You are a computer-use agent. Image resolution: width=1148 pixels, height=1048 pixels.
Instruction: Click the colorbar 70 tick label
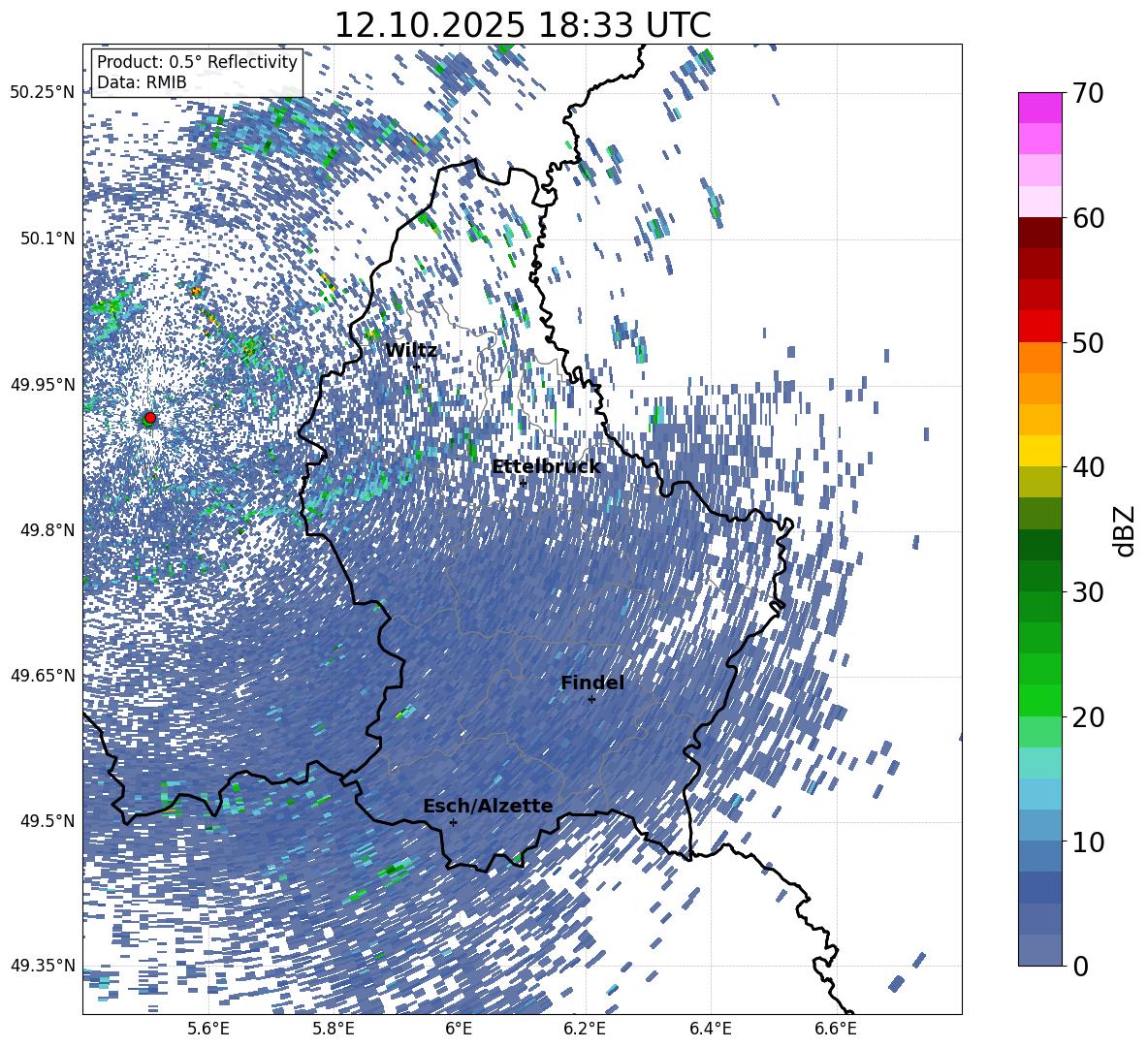coord(1088,93)
